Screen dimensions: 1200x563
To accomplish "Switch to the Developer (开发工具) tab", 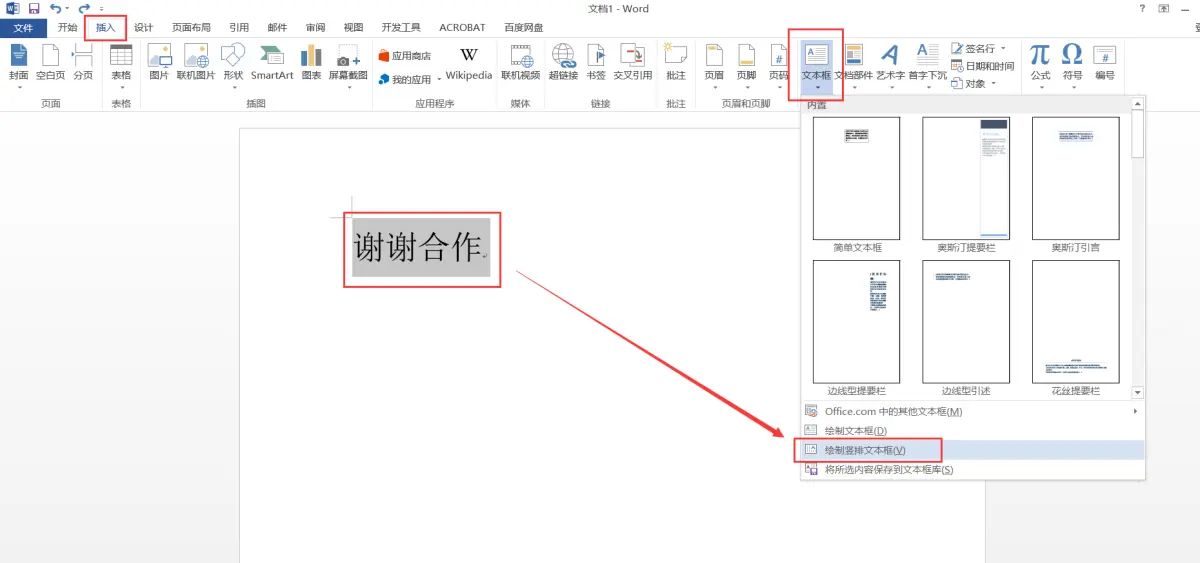I will coord(401,28).
